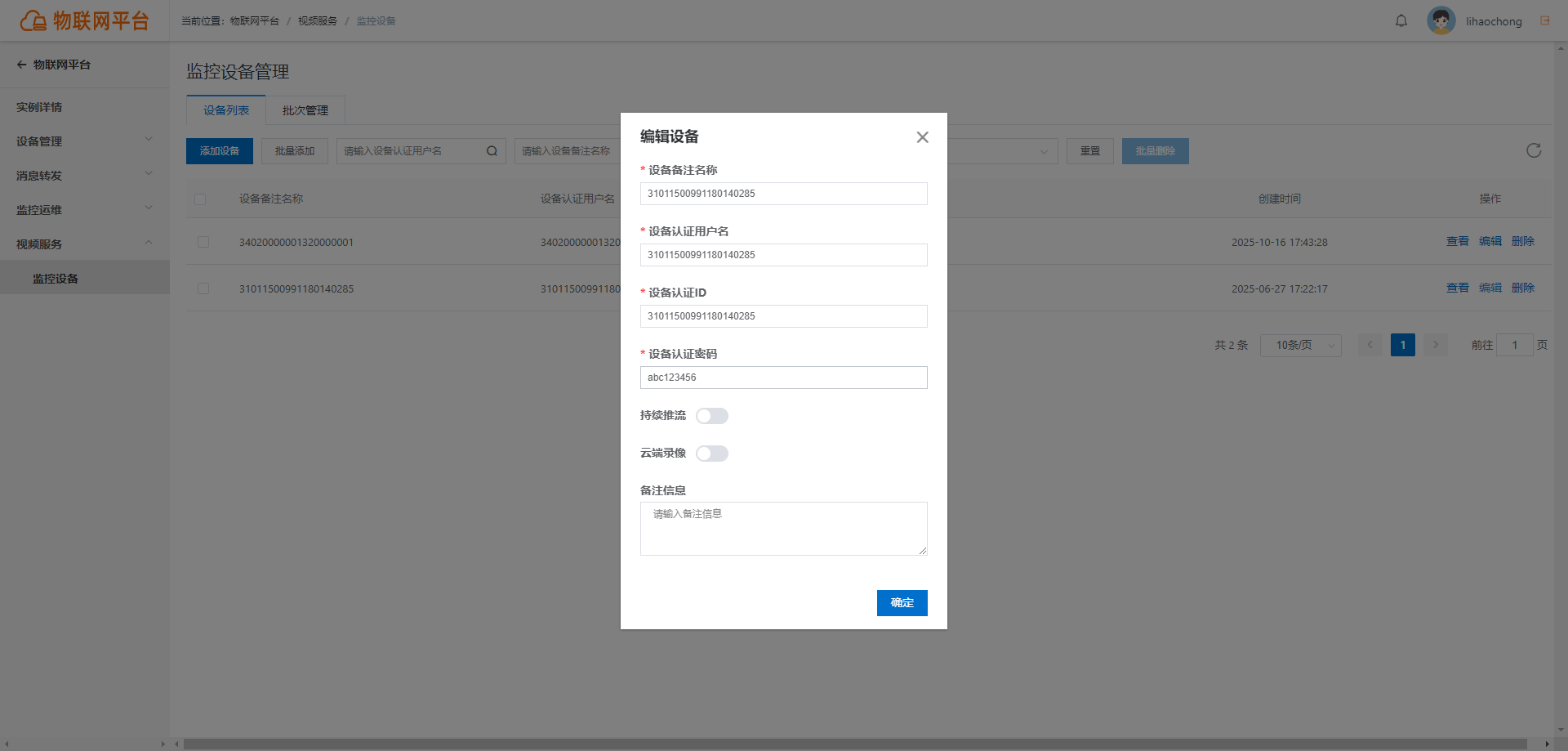Expand the 监控运维 sidebar menu

pos(85,210)
